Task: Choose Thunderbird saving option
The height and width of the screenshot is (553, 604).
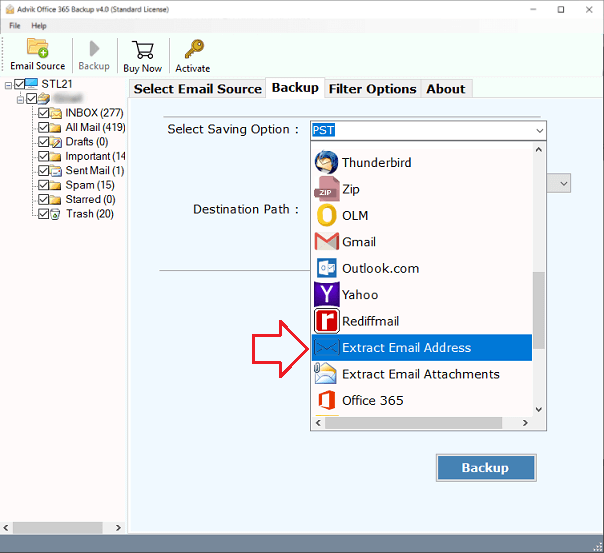Action: pyautogui.click(x=422, y=163)
